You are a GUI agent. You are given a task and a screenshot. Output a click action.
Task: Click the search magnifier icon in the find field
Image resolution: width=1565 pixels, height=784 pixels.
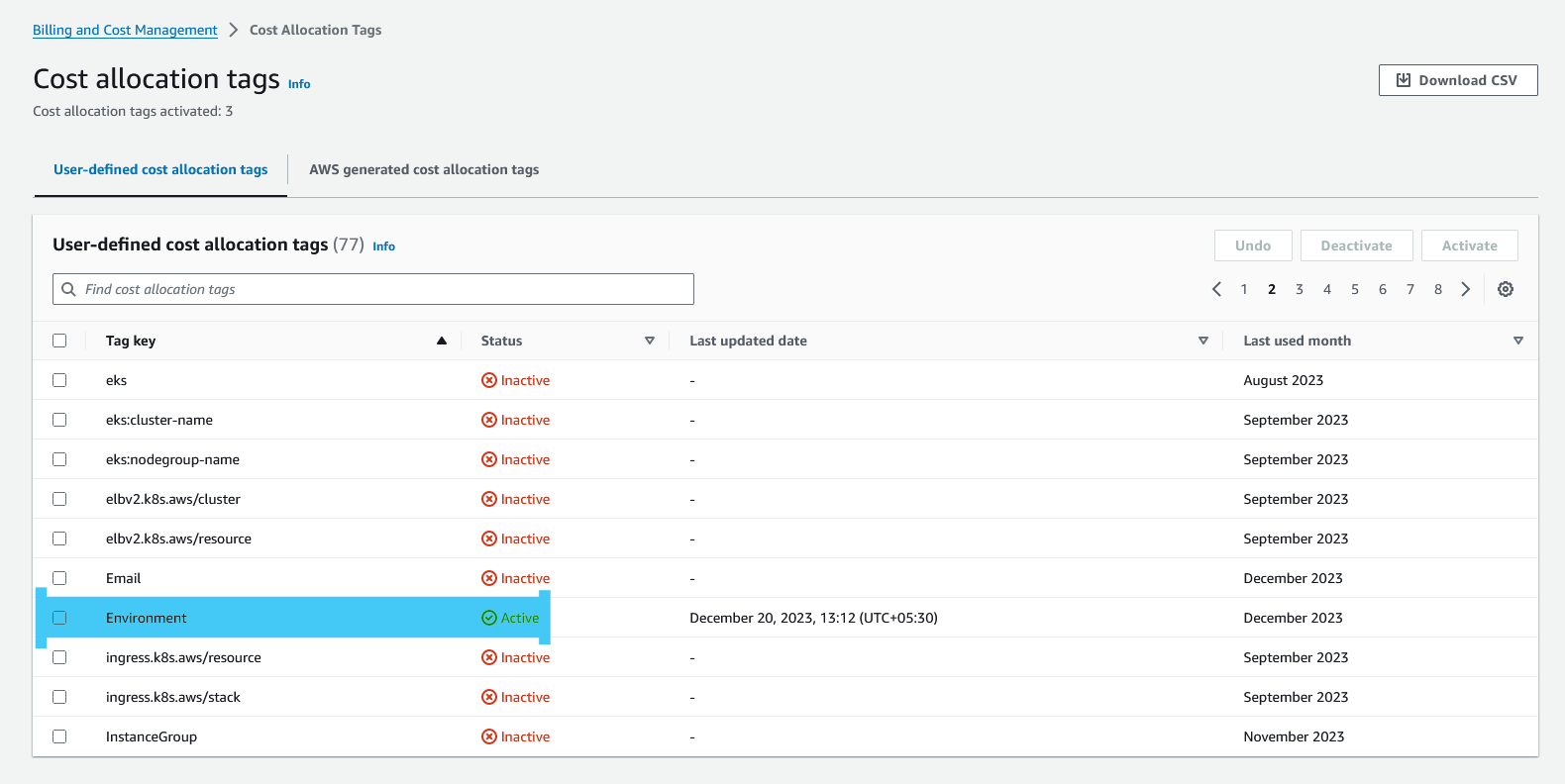tap(68, 289)
